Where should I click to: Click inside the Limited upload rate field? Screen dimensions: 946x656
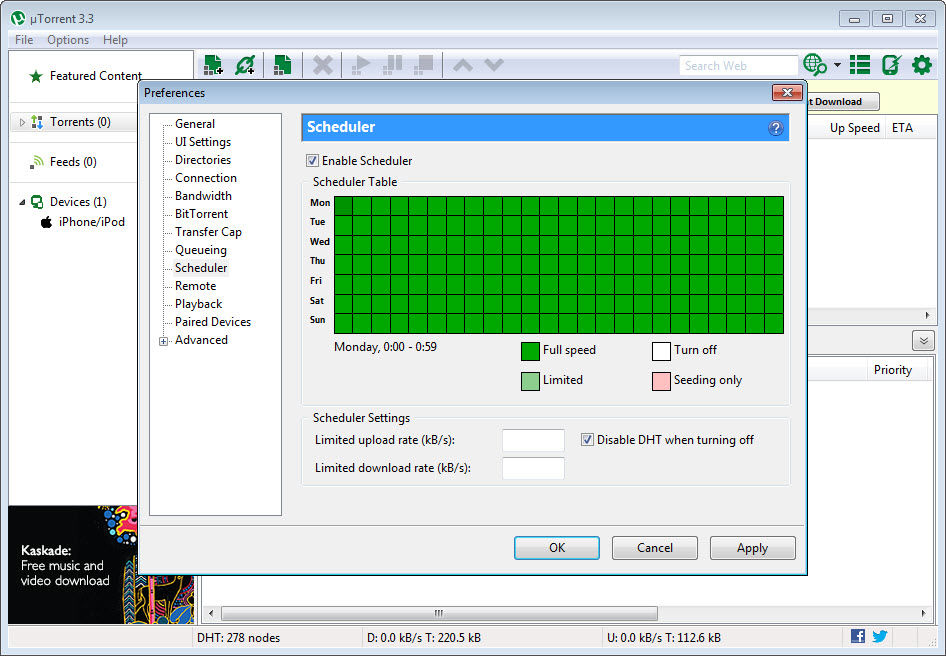(x=533, y=440)
